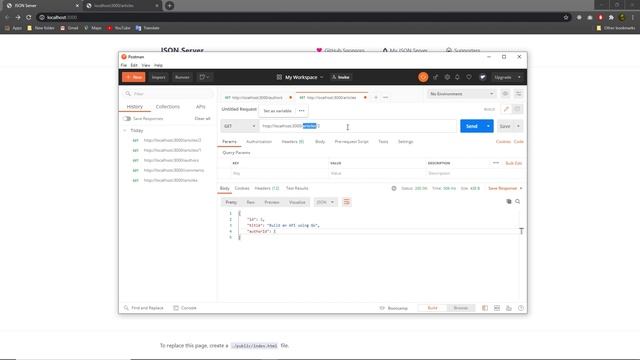The height and width of the screenshot is (360, 640).
Task: Click the globe network icon near Status
Action: point(394,189)
